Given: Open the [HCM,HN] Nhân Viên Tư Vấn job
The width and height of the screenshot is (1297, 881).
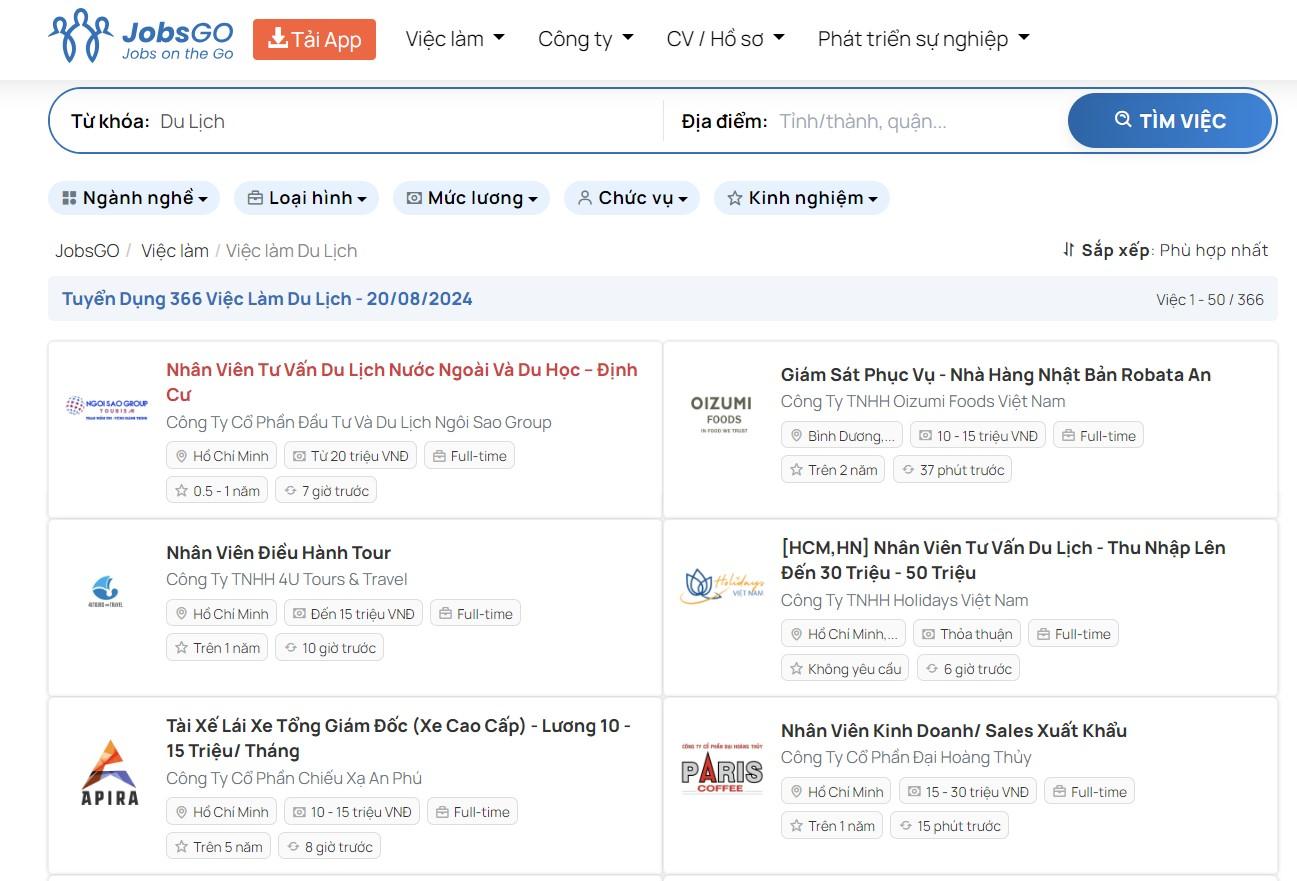Looking at the screenshot, I should pyautogui.click(x=1003, y=560).
